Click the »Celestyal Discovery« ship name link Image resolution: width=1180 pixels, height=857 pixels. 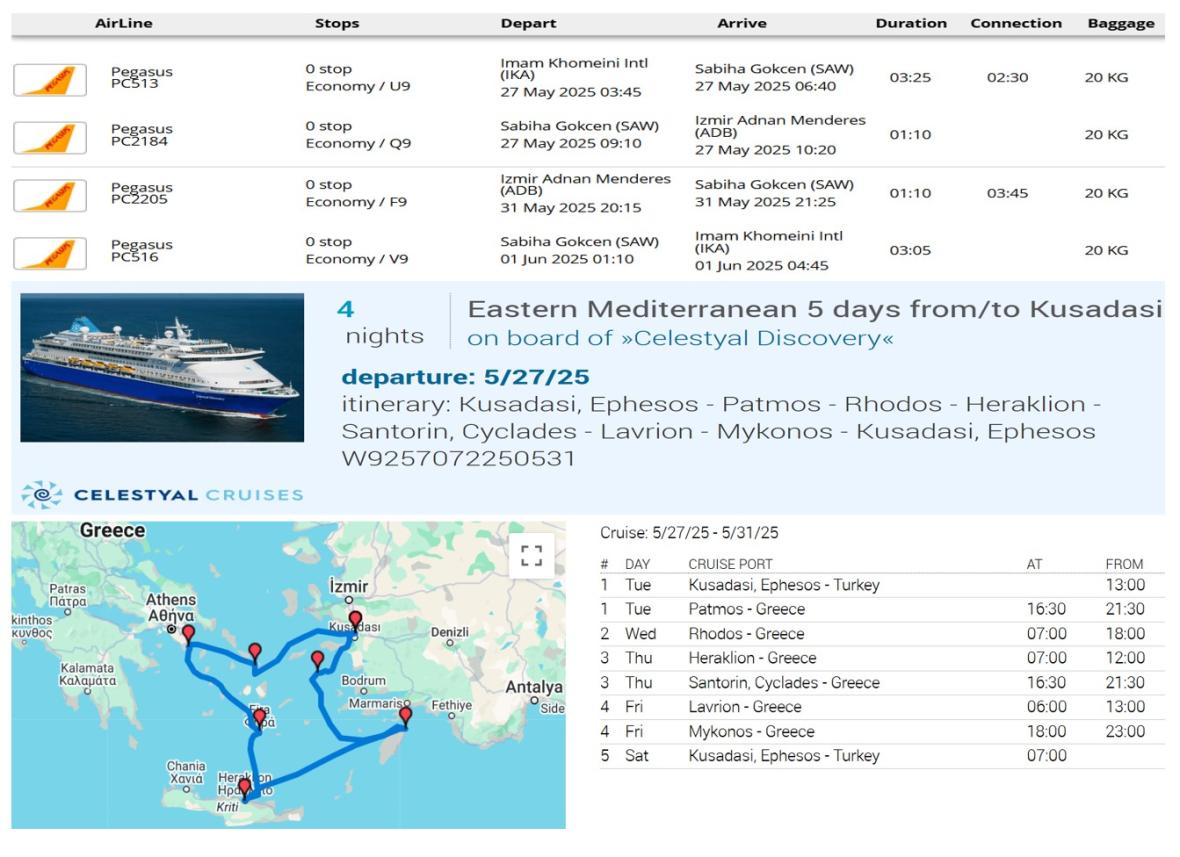tap(681, 339)
